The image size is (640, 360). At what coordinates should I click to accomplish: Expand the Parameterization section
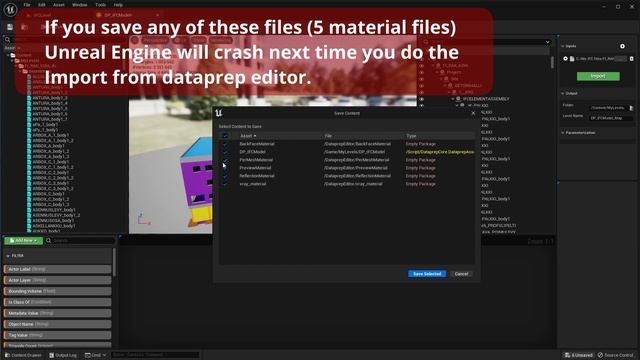click(563, 133)
